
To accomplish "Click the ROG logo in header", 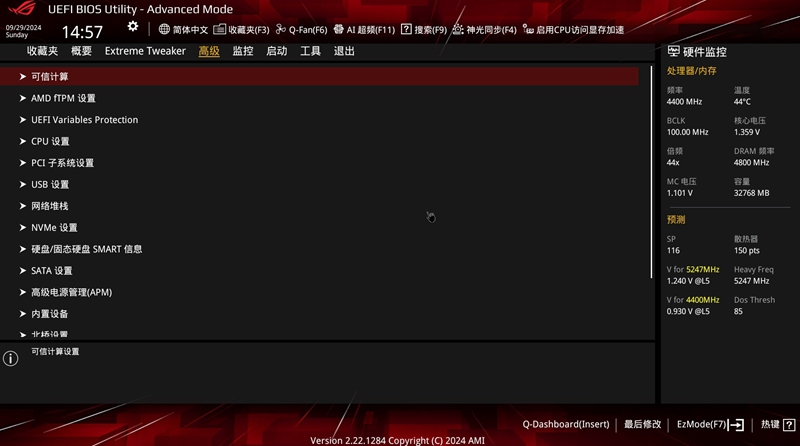I will coord(22,9).
